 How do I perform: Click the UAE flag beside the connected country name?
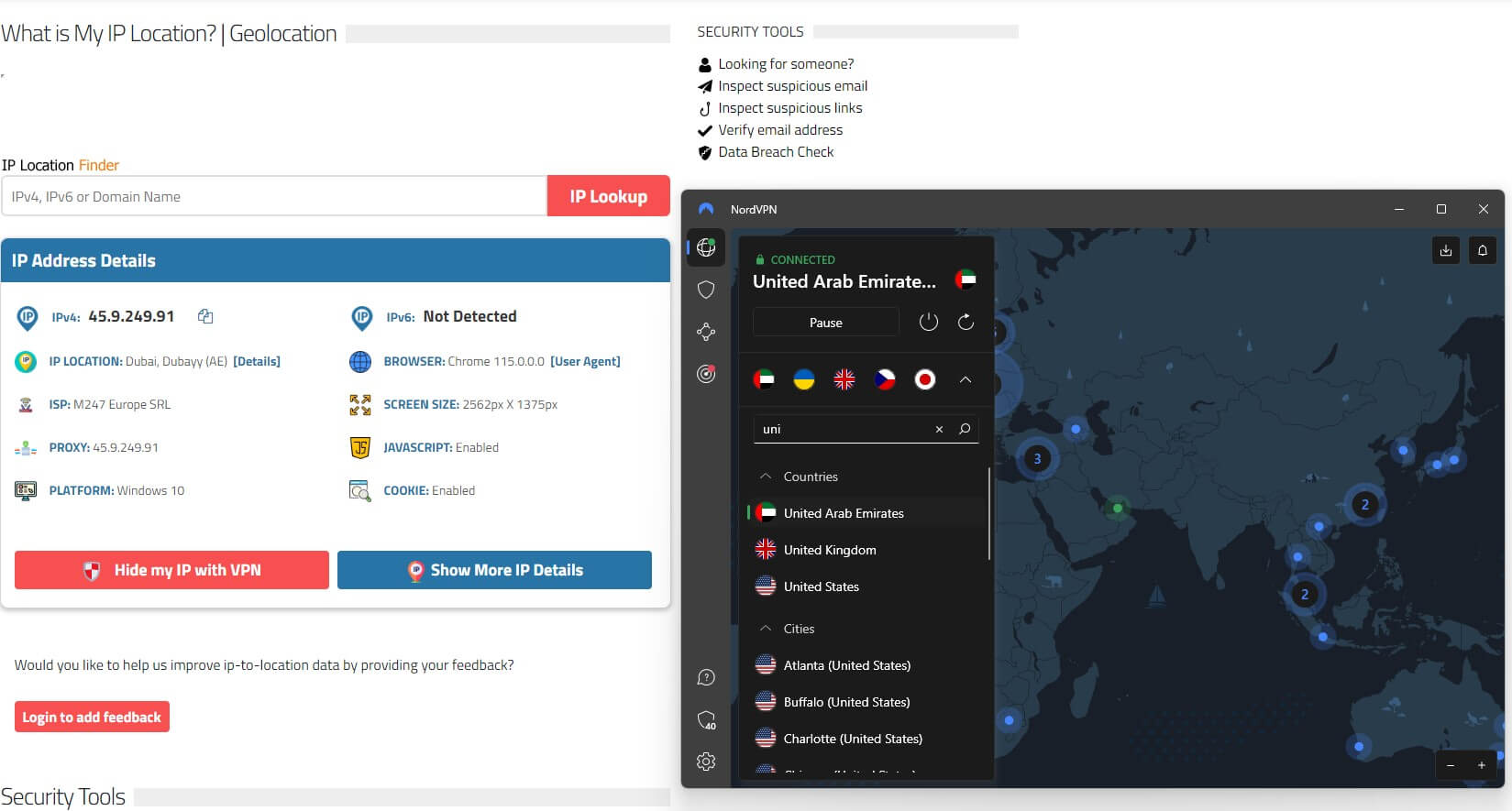[x=966, y=279]
